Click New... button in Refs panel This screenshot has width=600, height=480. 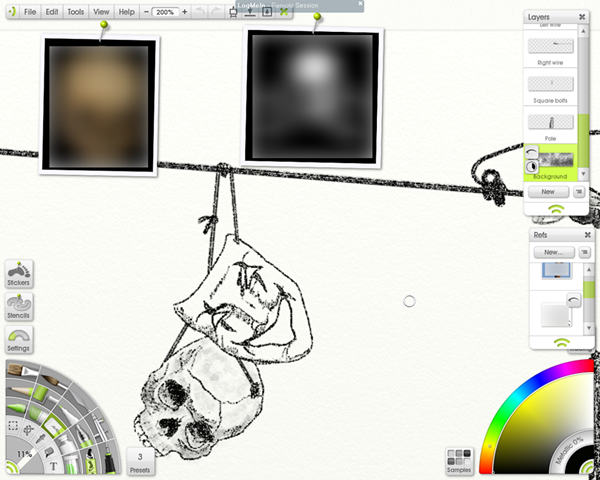point(554,252)
